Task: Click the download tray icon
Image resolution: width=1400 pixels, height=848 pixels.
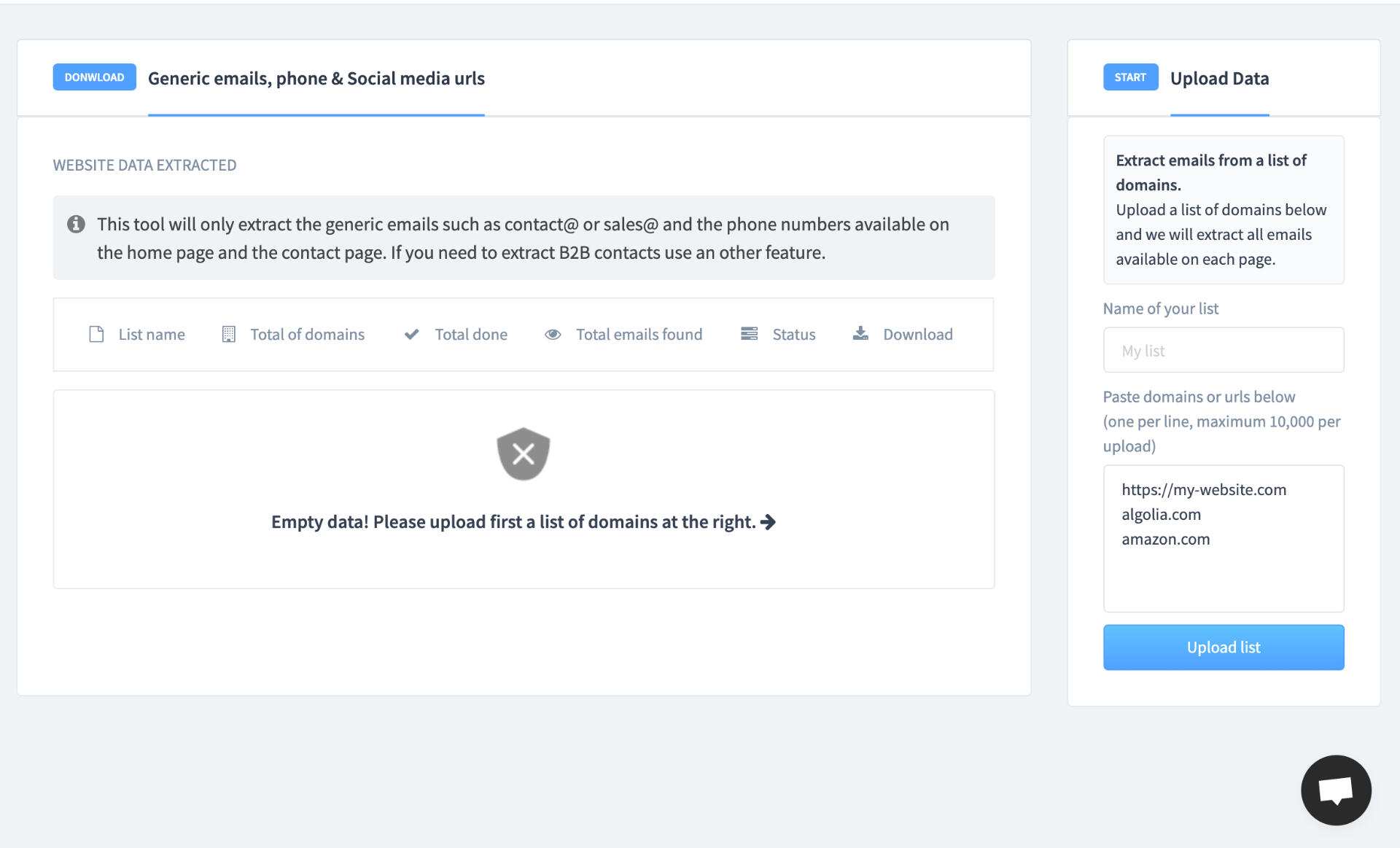Action: click(x=860, y=333)
